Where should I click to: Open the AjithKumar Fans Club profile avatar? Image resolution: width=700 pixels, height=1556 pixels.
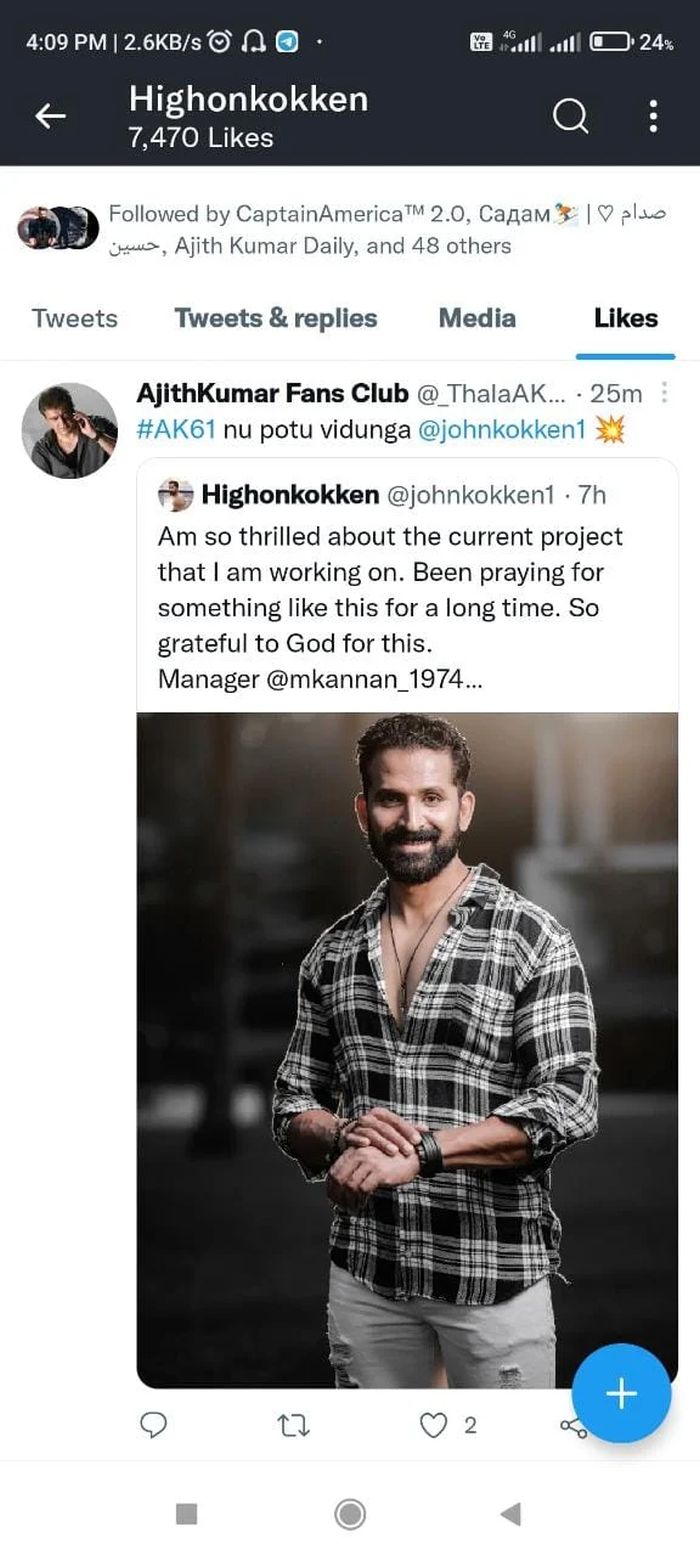pyautogui.click(x=70, y=430)
